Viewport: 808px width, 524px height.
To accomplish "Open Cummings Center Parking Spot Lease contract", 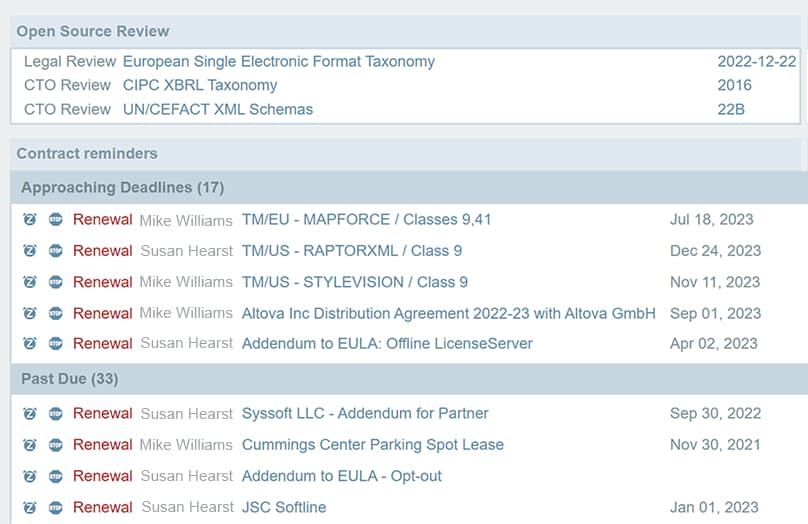I will 372,445.
